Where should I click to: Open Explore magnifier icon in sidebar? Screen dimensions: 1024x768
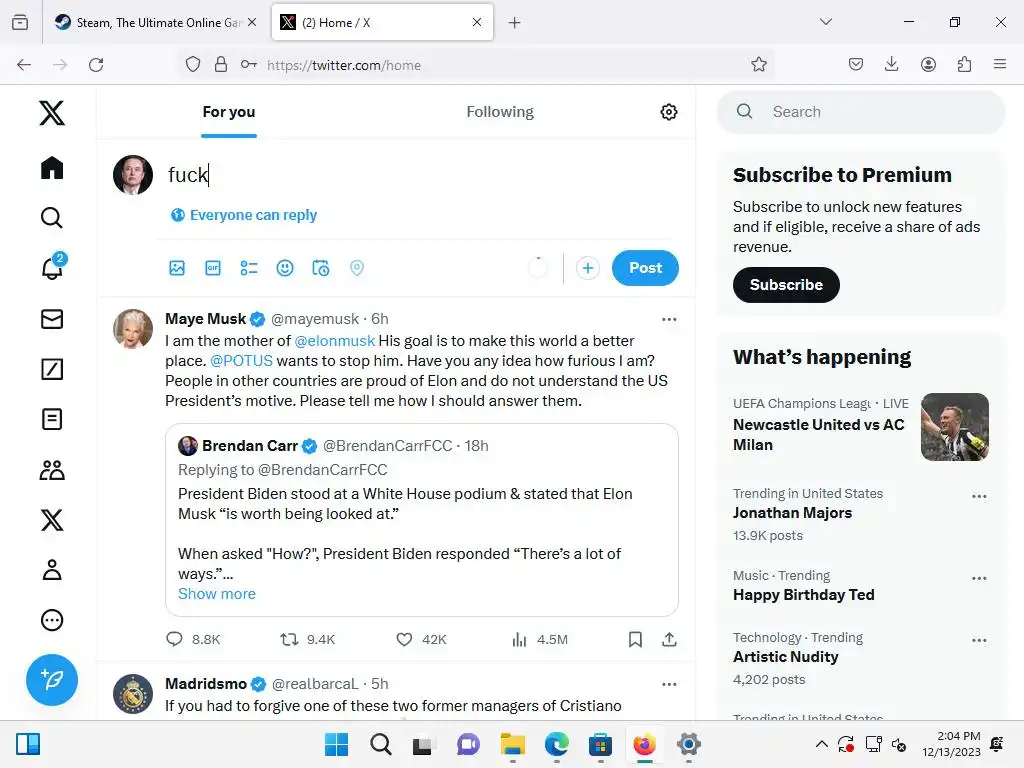pyautogui.click(x=52, y=217)
